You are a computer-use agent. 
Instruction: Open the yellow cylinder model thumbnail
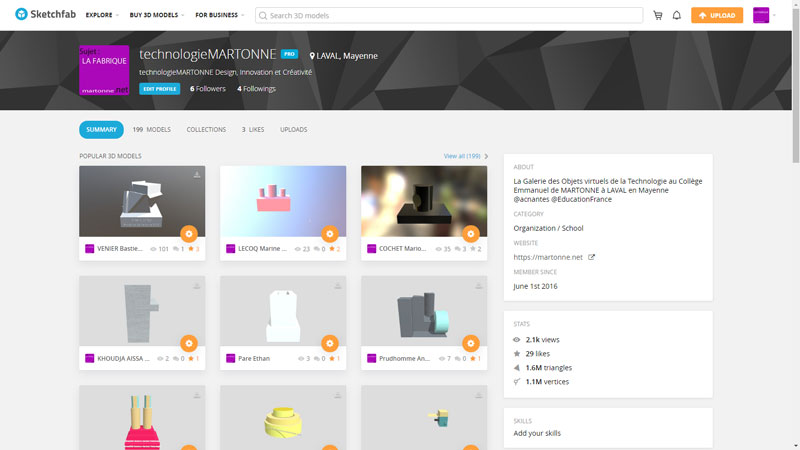click(283, 418)
